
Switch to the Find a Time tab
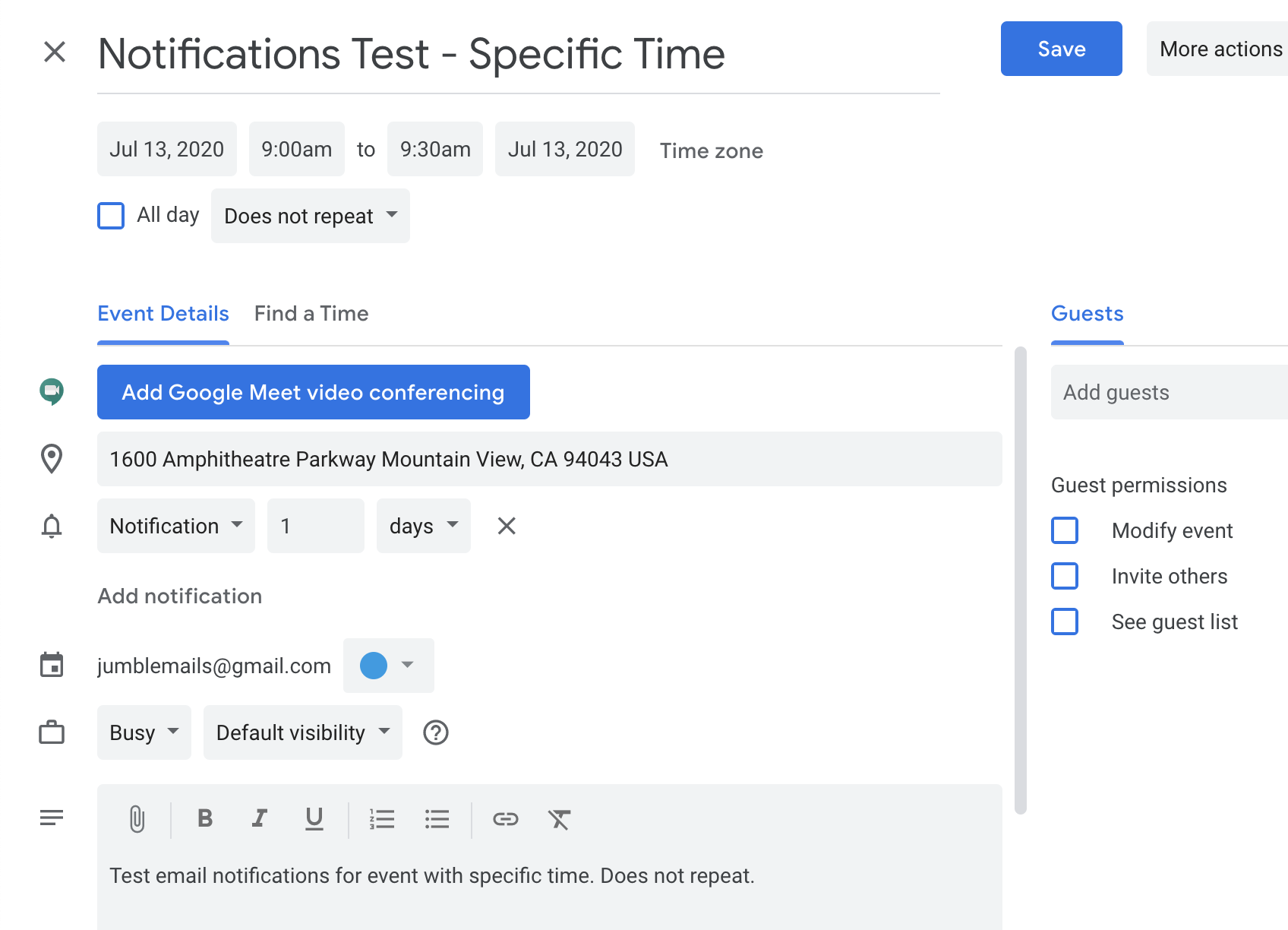(x=311, y=314)
